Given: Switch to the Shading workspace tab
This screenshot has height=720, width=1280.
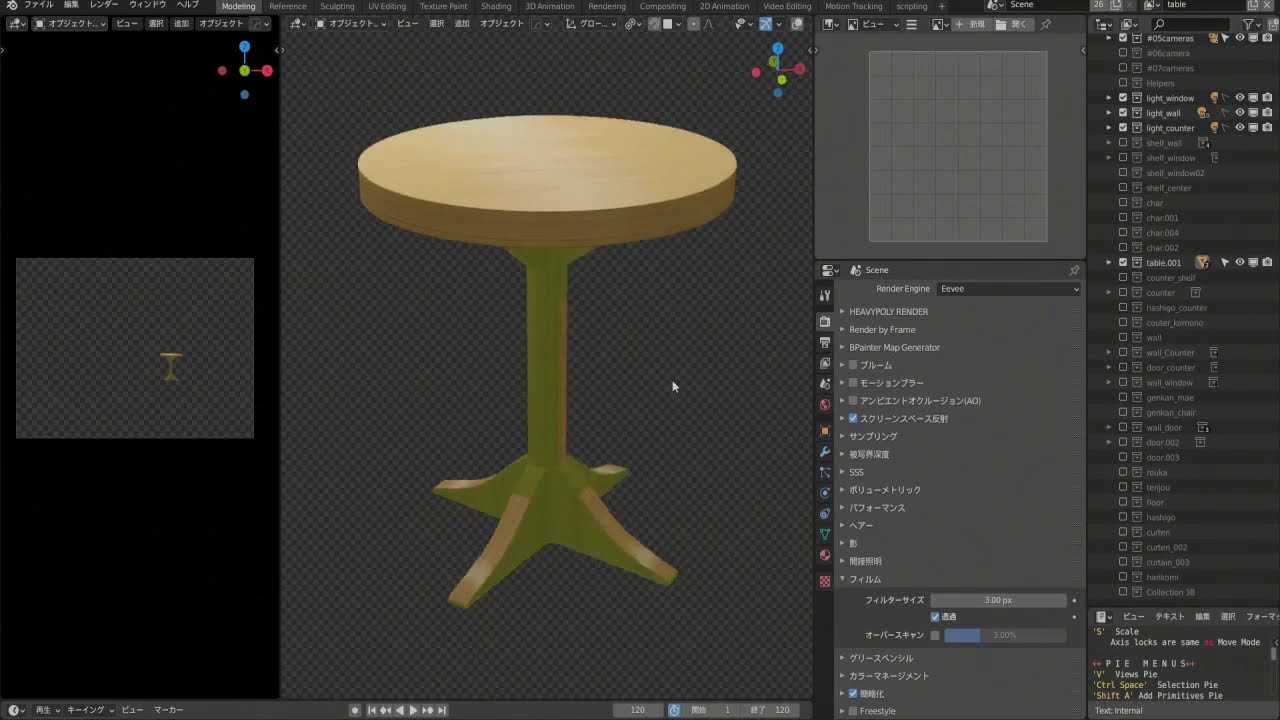Looking at the screenshot, I should (x=496, y=6).
